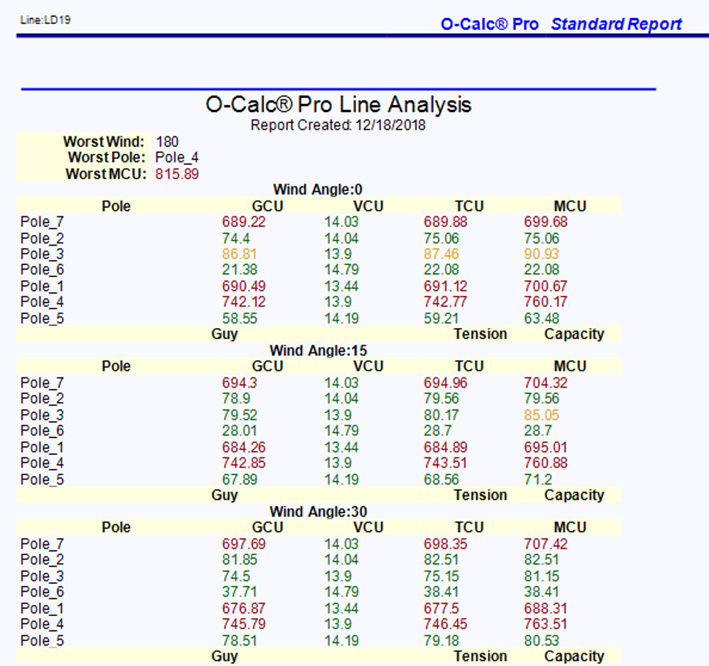Screen dimensions: 709x666
Task: Select the orange GCU value 86.81
Action: (239, 254)
